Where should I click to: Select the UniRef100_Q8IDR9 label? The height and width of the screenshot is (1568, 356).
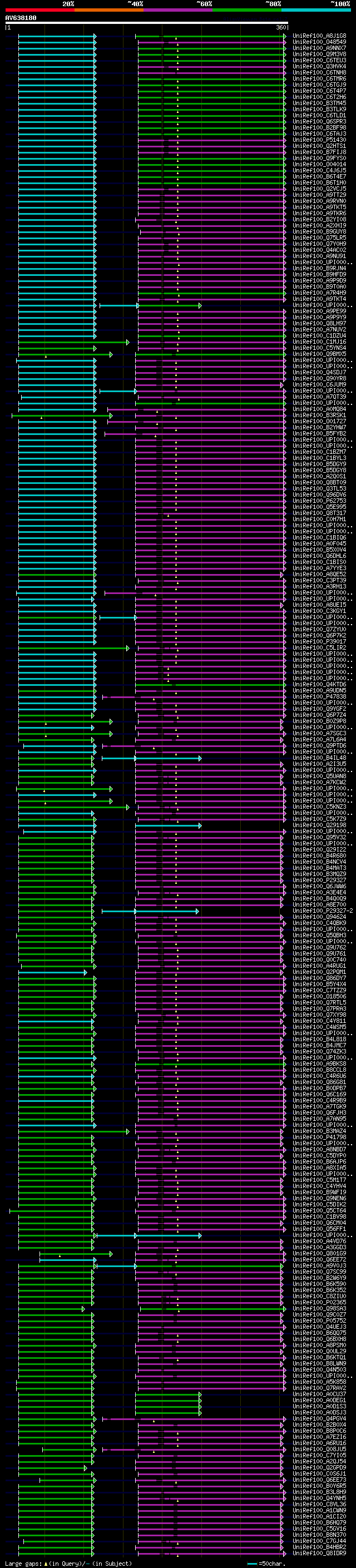click(x=319, y=1554)
